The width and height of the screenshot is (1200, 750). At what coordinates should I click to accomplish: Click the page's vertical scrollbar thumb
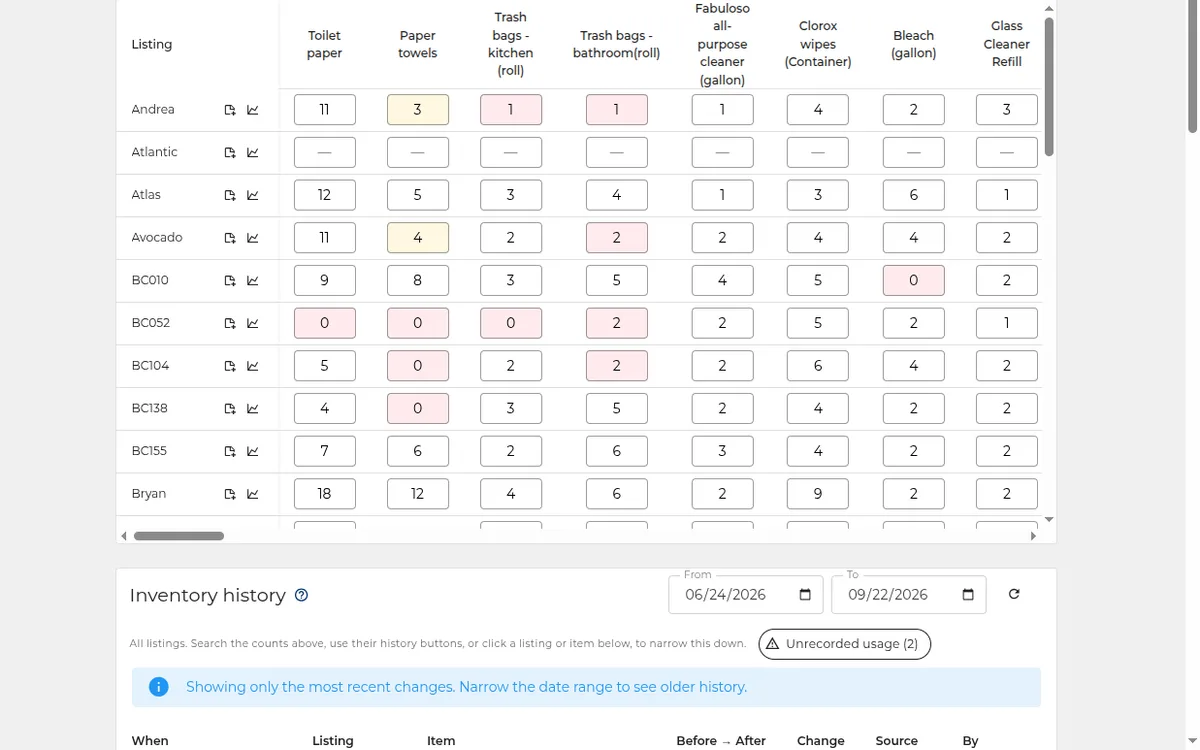click(x=1192, y=68)
